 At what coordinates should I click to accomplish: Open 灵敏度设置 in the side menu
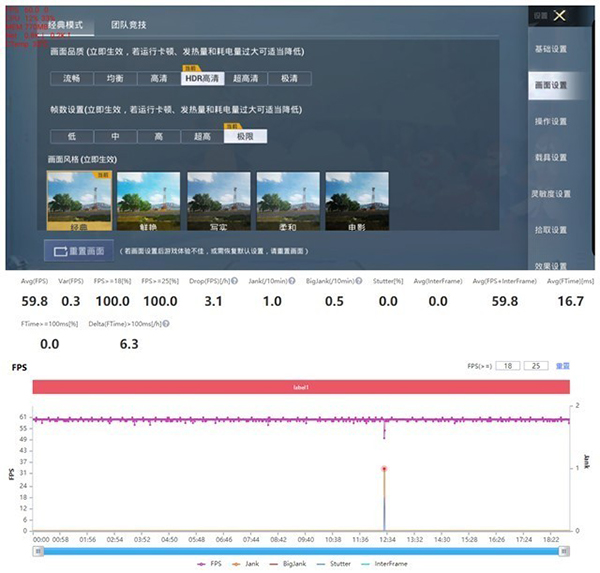(x=550, y=193)
